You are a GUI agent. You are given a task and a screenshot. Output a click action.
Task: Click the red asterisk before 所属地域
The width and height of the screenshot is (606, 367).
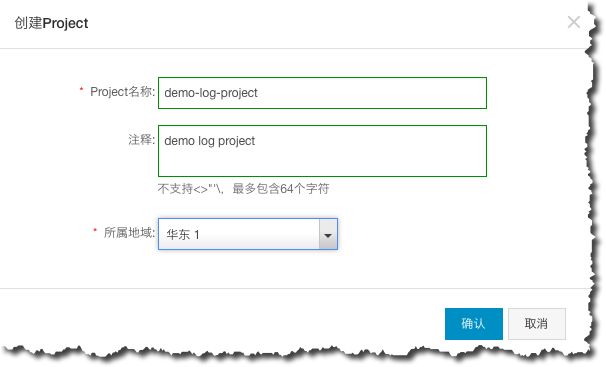[95, 231]
